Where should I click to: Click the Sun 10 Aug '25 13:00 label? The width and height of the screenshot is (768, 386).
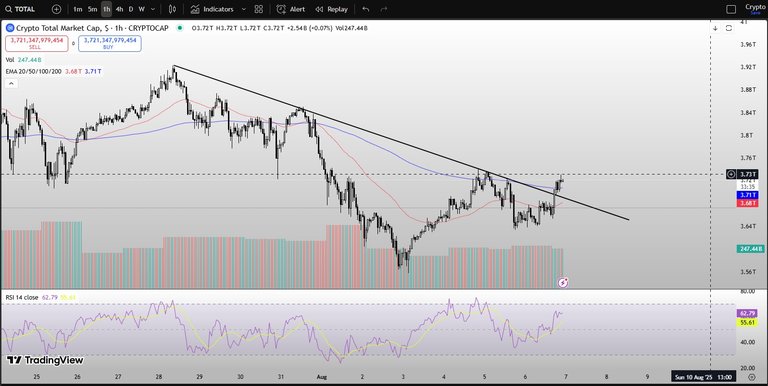coord(703,377)
